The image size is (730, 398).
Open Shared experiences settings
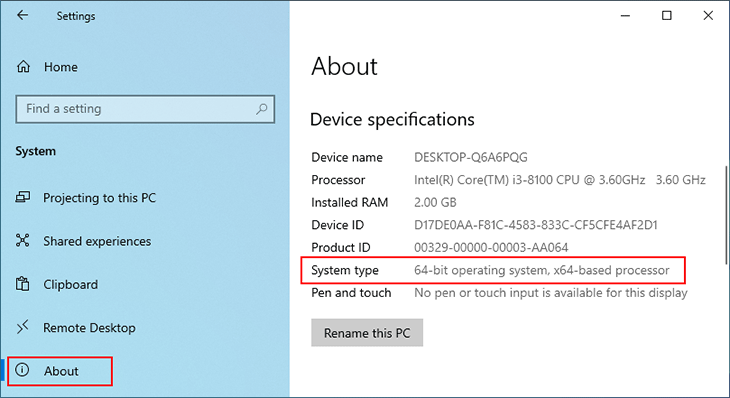[97, 241]
